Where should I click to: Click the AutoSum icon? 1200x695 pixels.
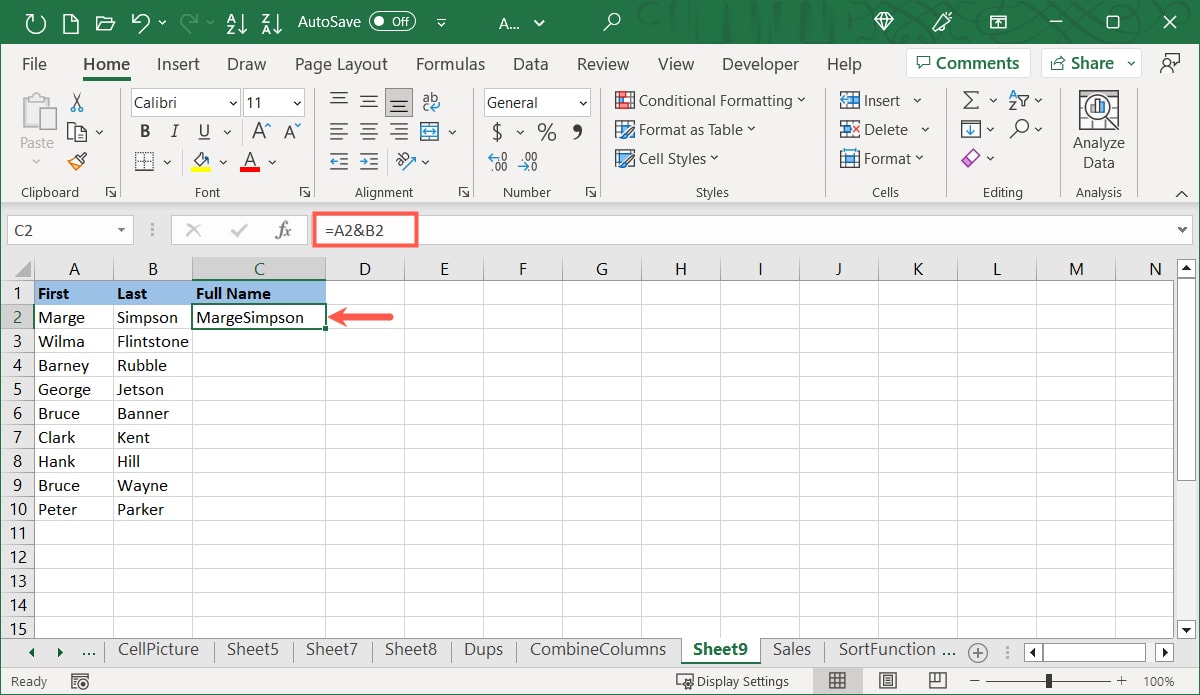(969, 99)
